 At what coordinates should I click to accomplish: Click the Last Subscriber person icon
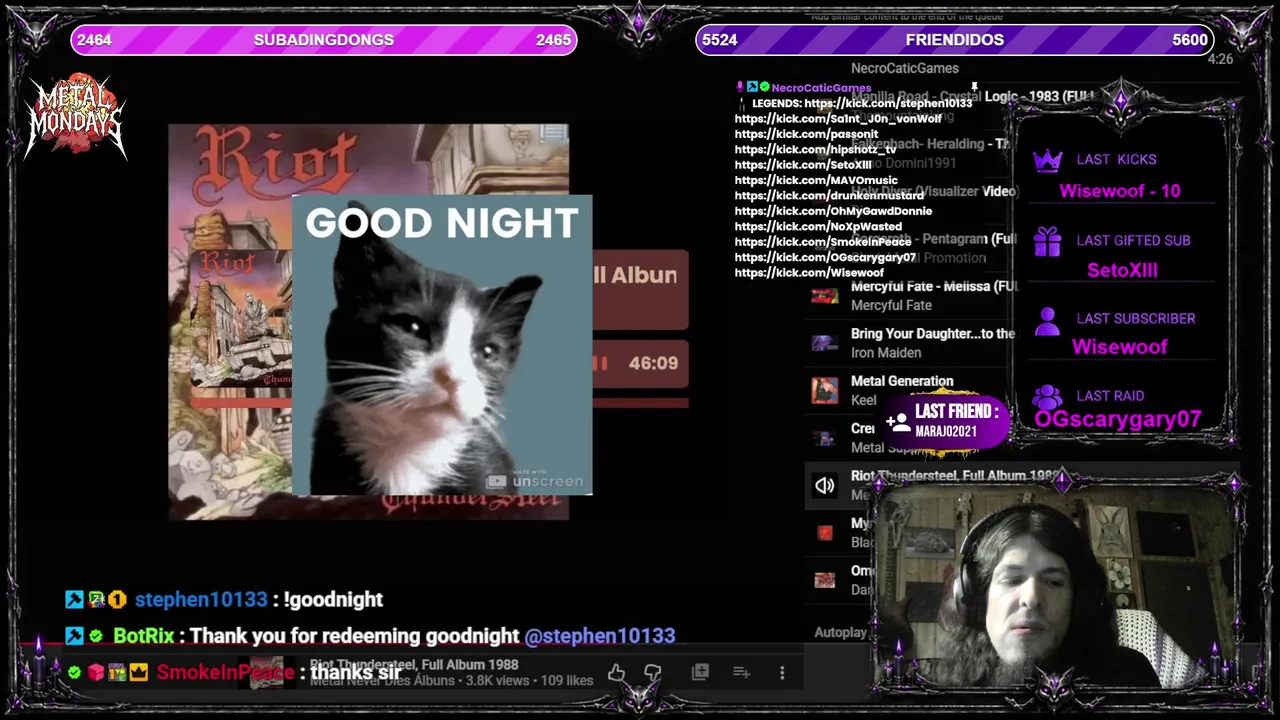(1047, 320)
